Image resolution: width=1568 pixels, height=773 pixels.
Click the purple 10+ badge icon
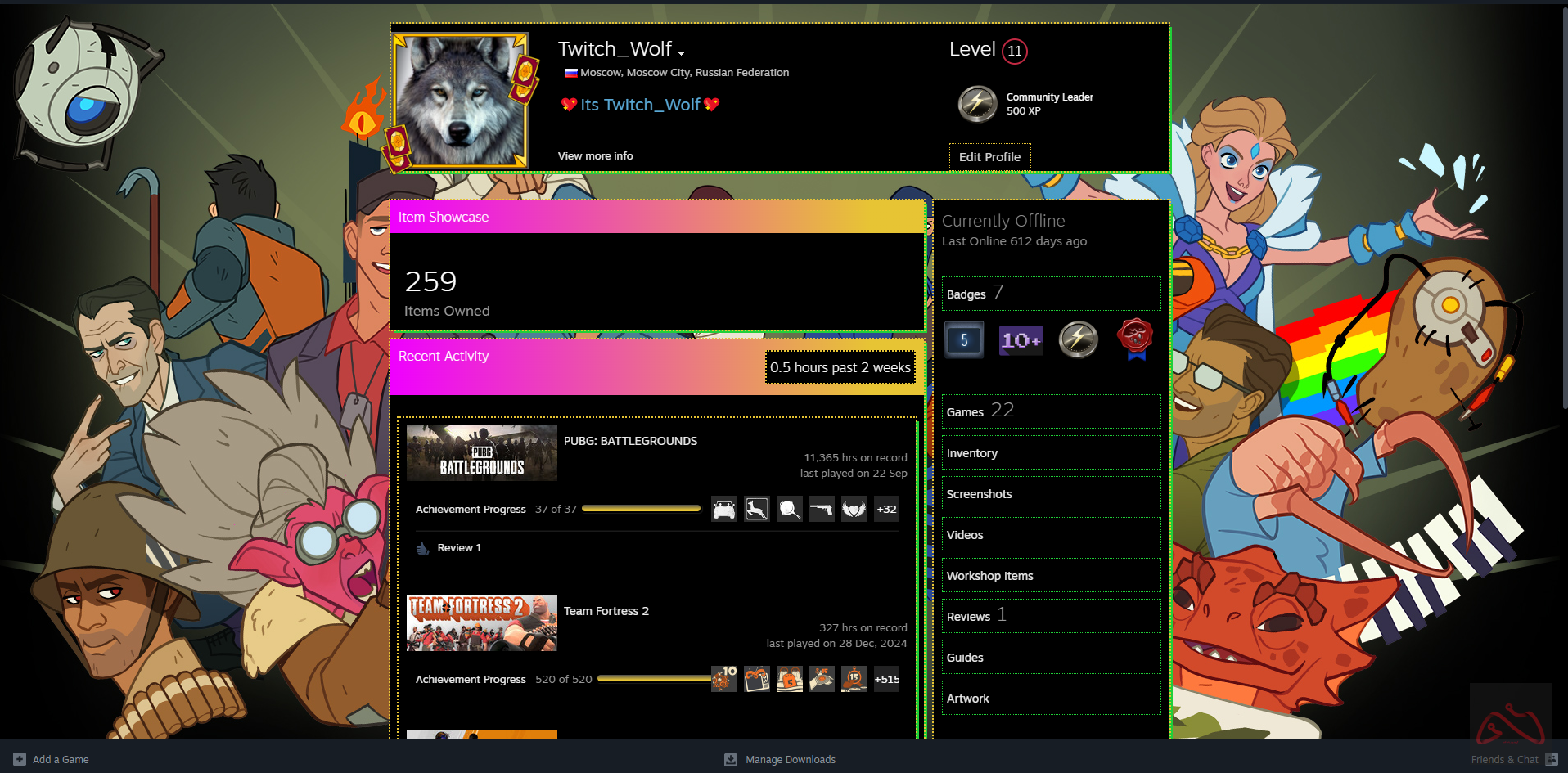1021,340
